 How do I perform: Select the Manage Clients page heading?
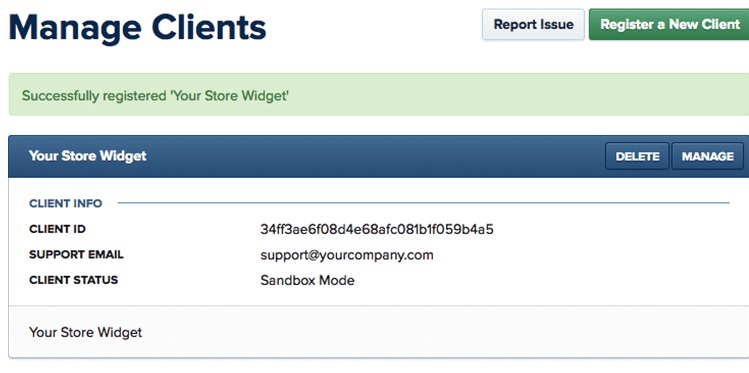137,27
